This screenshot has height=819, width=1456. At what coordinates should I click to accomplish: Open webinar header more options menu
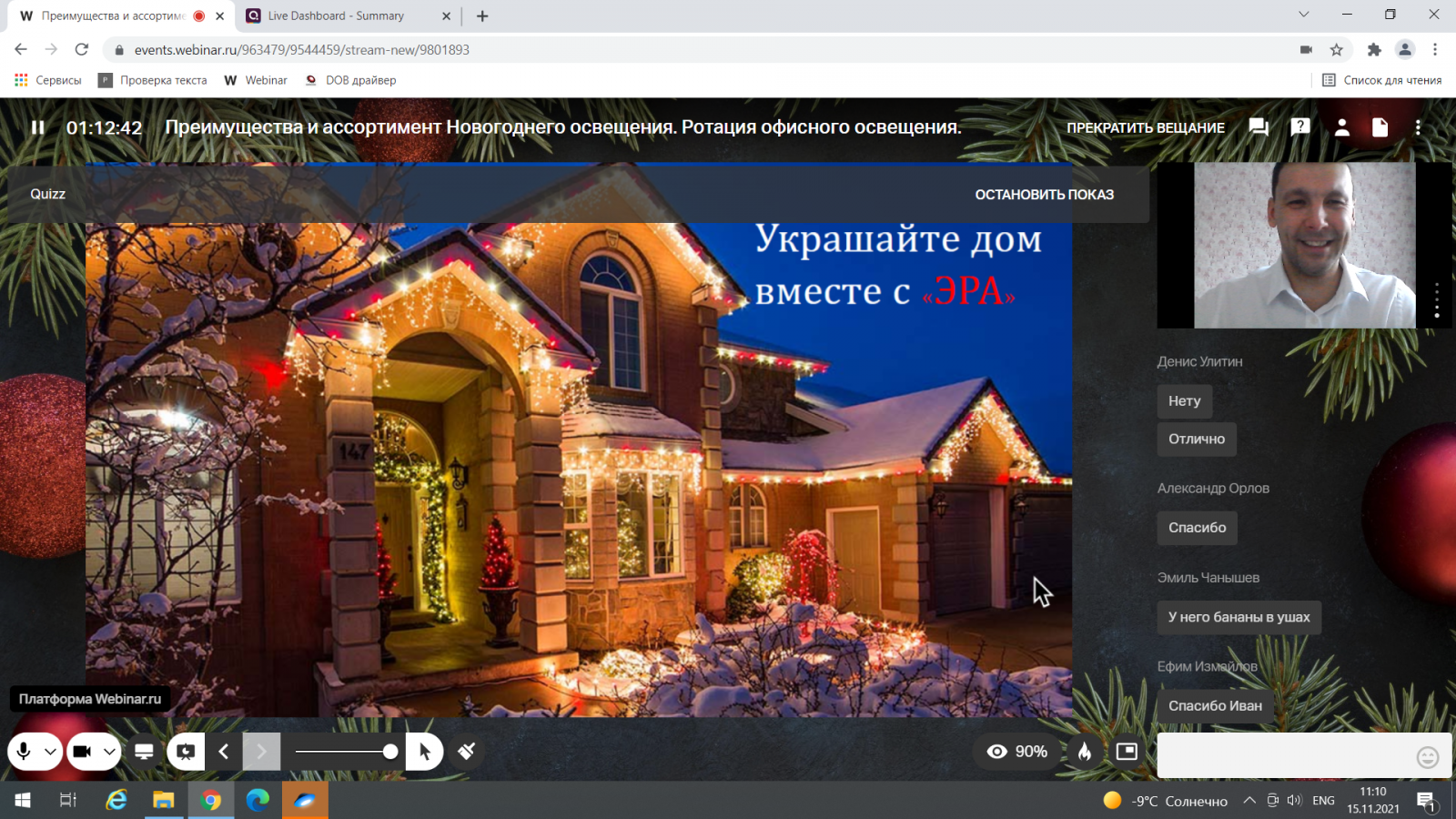click(x=1418, y=127)
